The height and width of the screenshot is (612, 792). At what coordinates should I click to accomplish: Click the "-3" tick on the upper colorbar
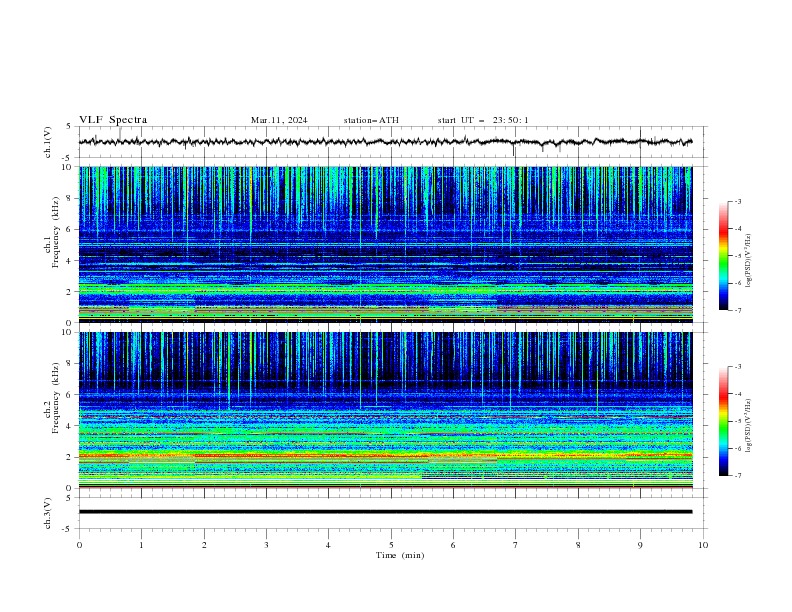click(737, 201)
